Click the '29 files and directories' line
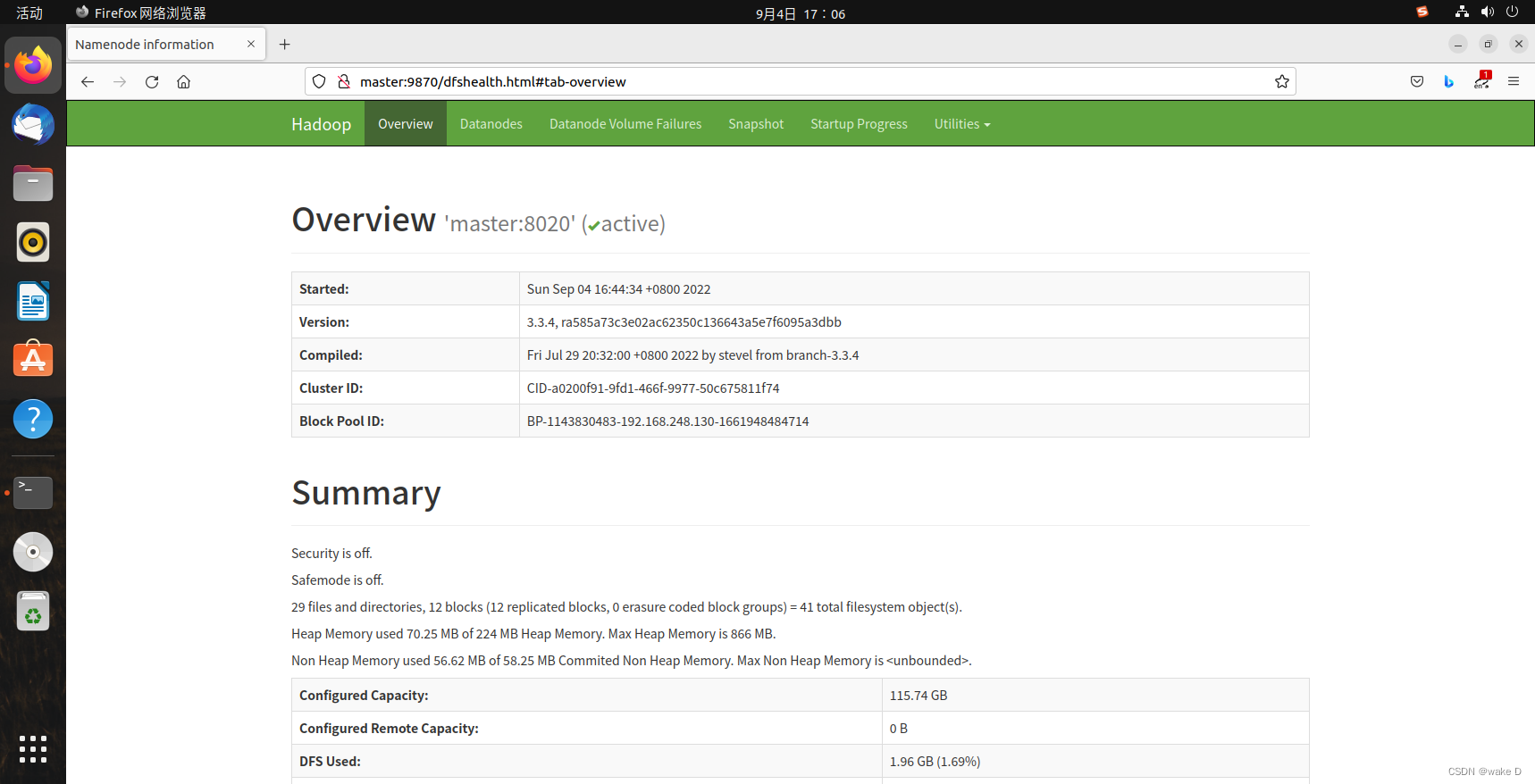The image size is (1535, 784). pyautogui.click(x=626, y=607)
